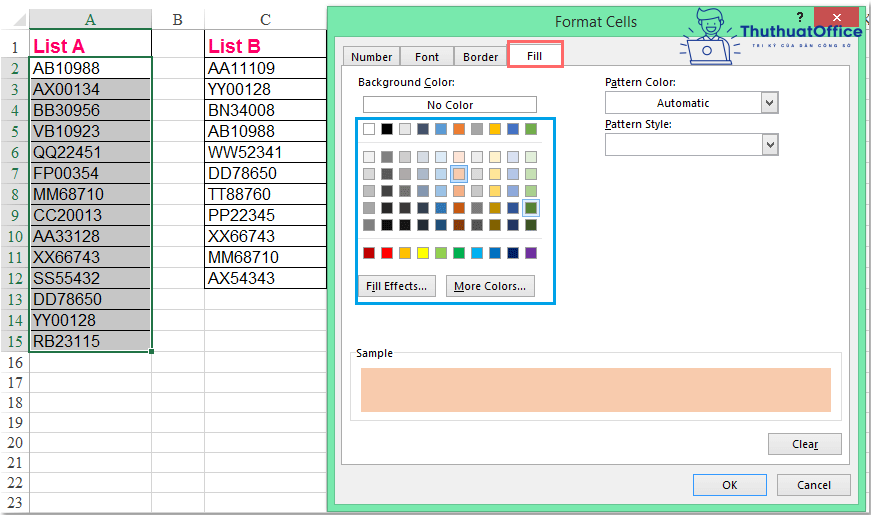Viewport: 871px width, 515px height.
Task: Select cell 'MM68710' in List A column
Action: coord(90,194)
